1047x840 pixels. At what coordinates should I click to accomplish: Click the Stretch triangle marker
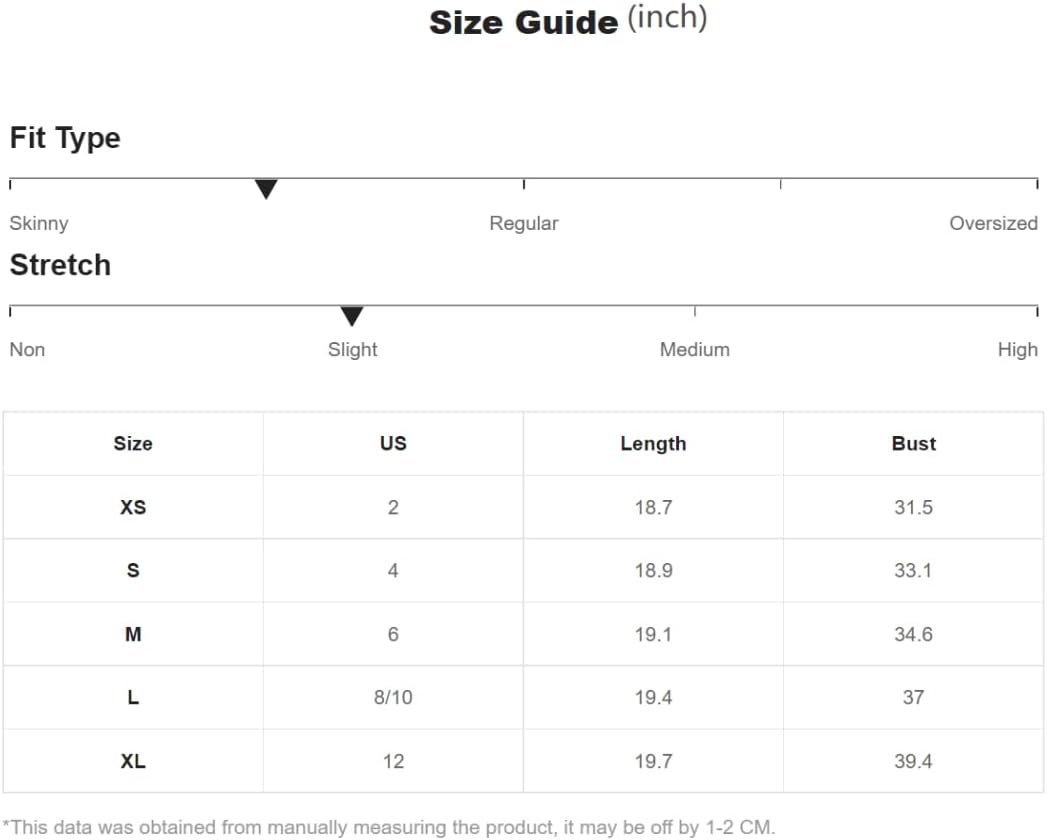pos(352,316)
